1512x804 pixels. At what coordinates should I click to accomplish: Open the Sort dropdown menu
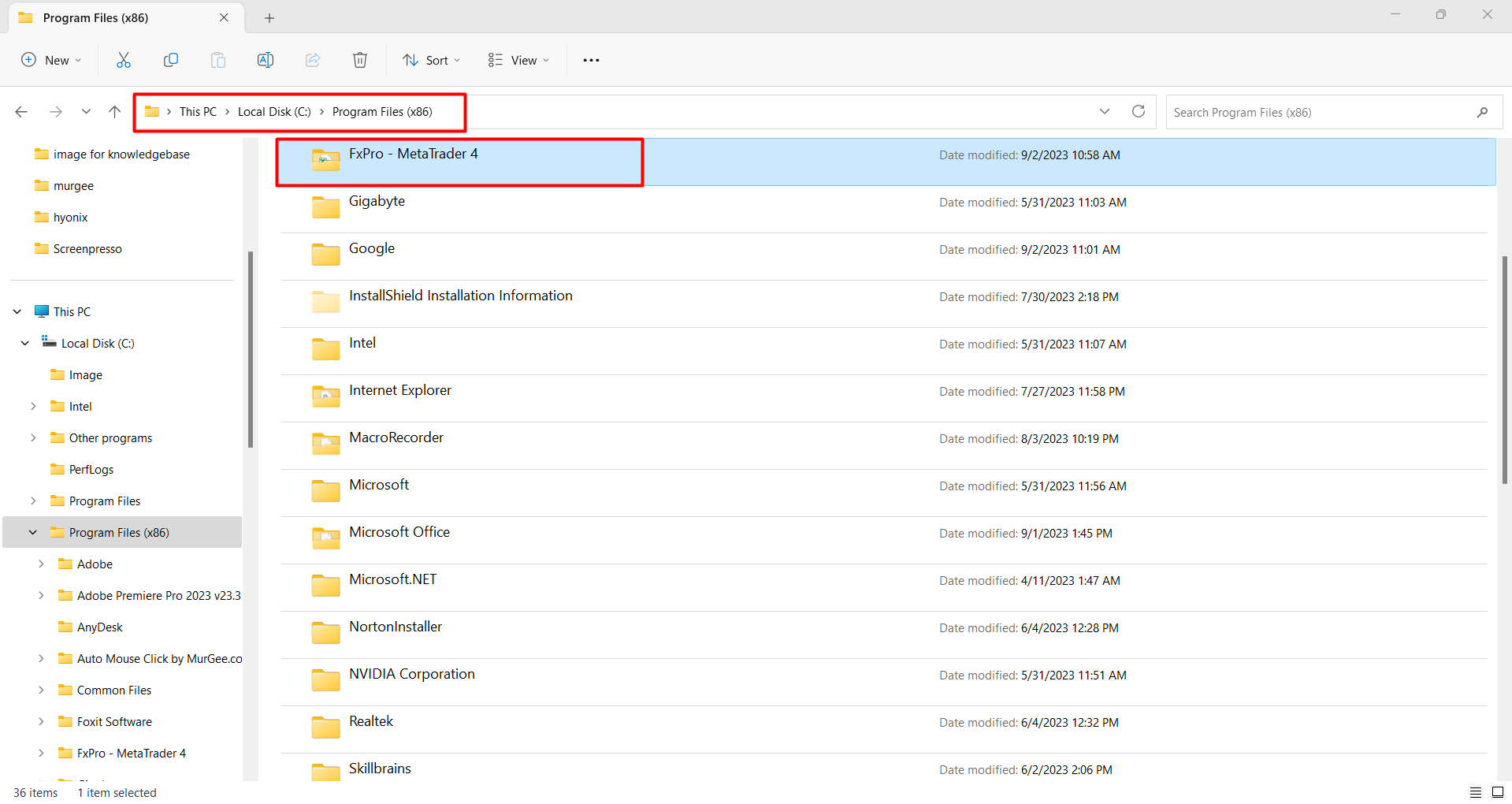tap(430, 59)
